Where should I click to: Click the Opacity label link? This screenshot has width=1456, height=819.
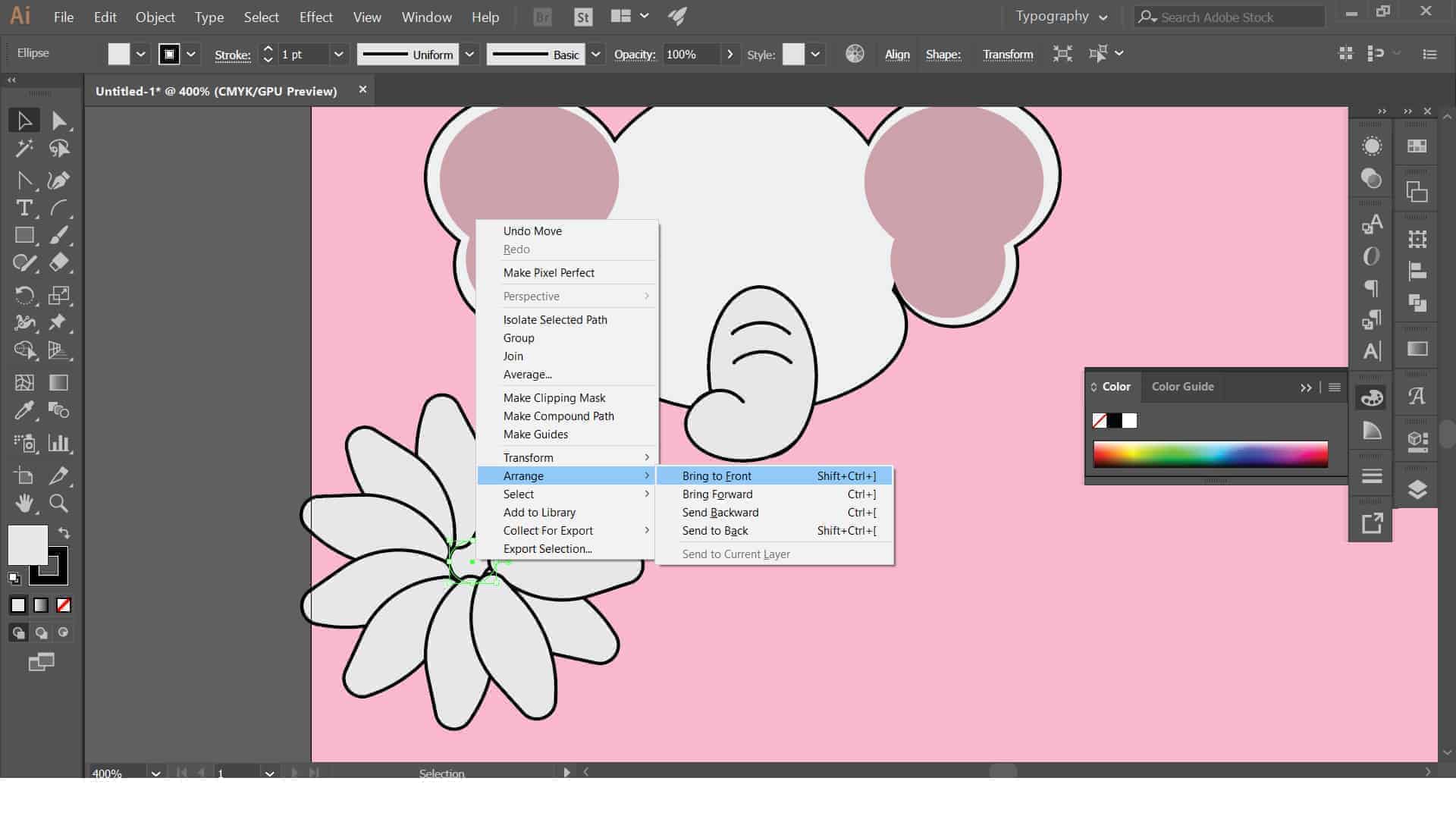click(x=635, y=55)
